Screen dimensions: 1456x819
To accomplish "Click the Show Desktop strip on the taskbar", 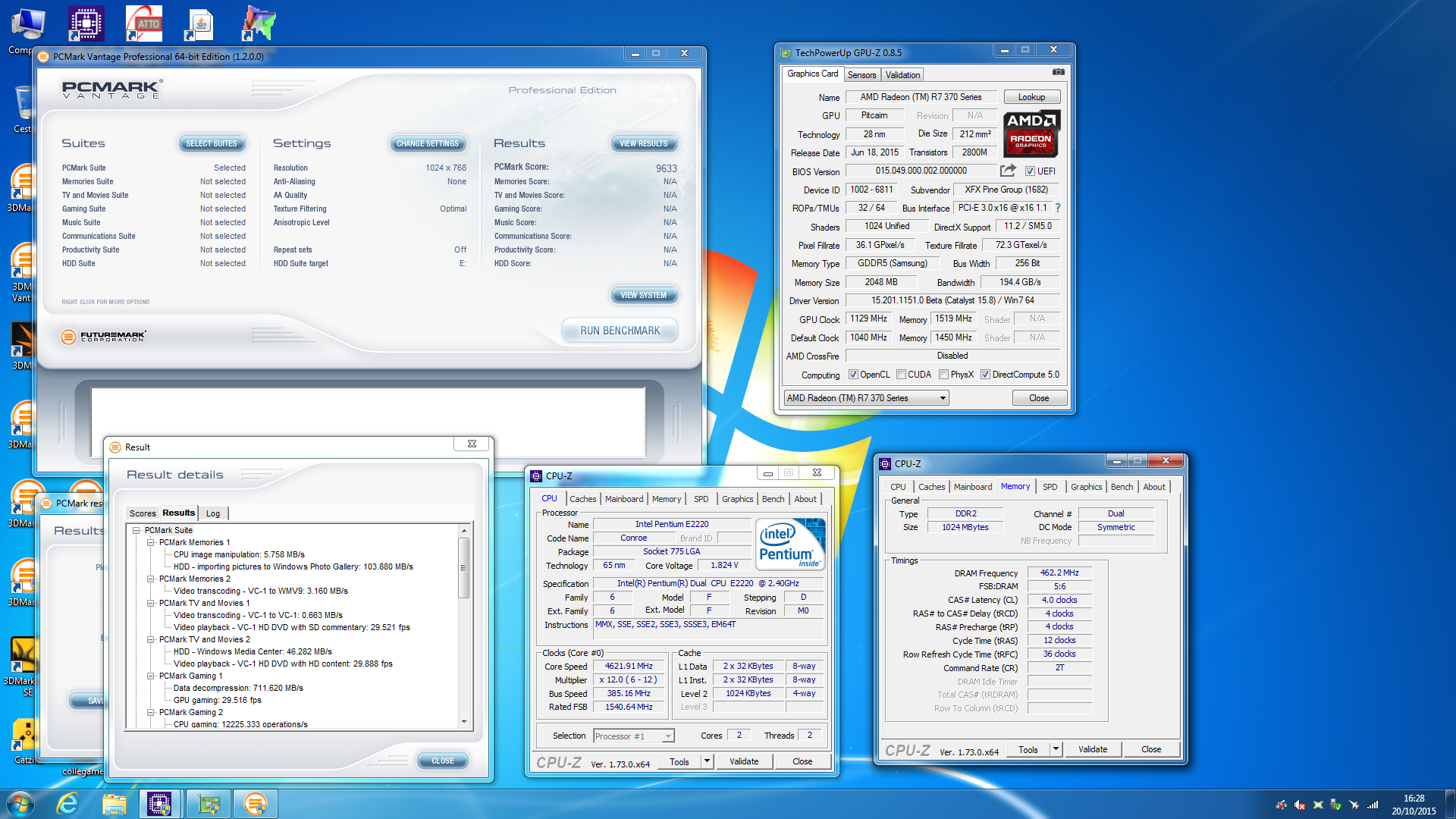I will (1451, 804).
